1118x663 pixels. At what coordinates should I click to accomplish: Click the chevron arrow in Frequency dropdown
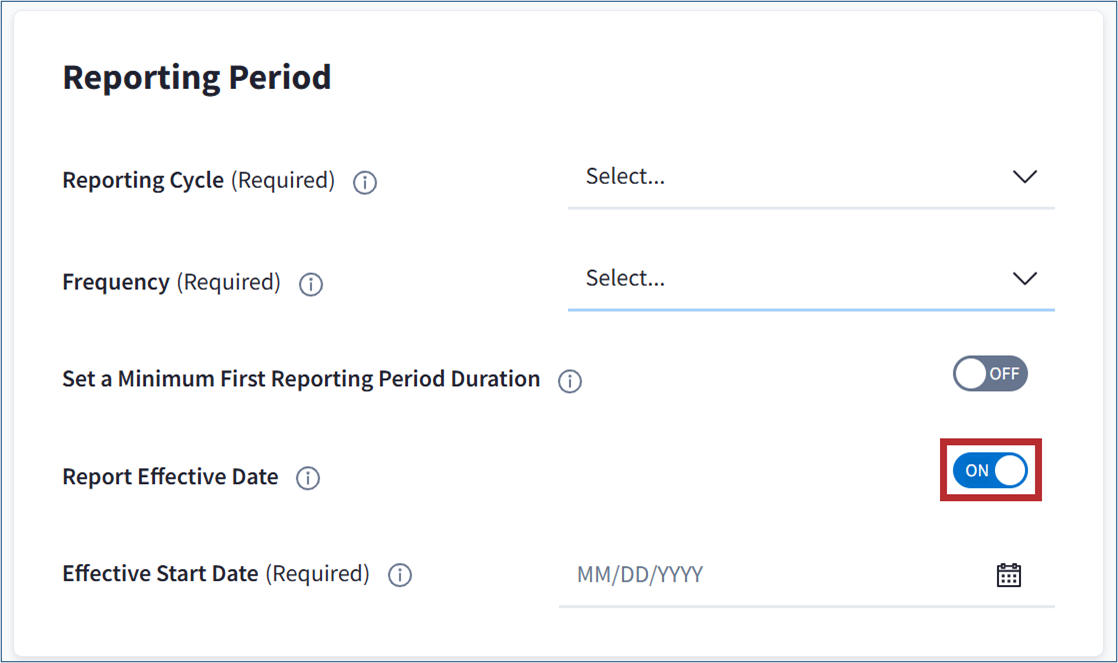coord(1025,279)
